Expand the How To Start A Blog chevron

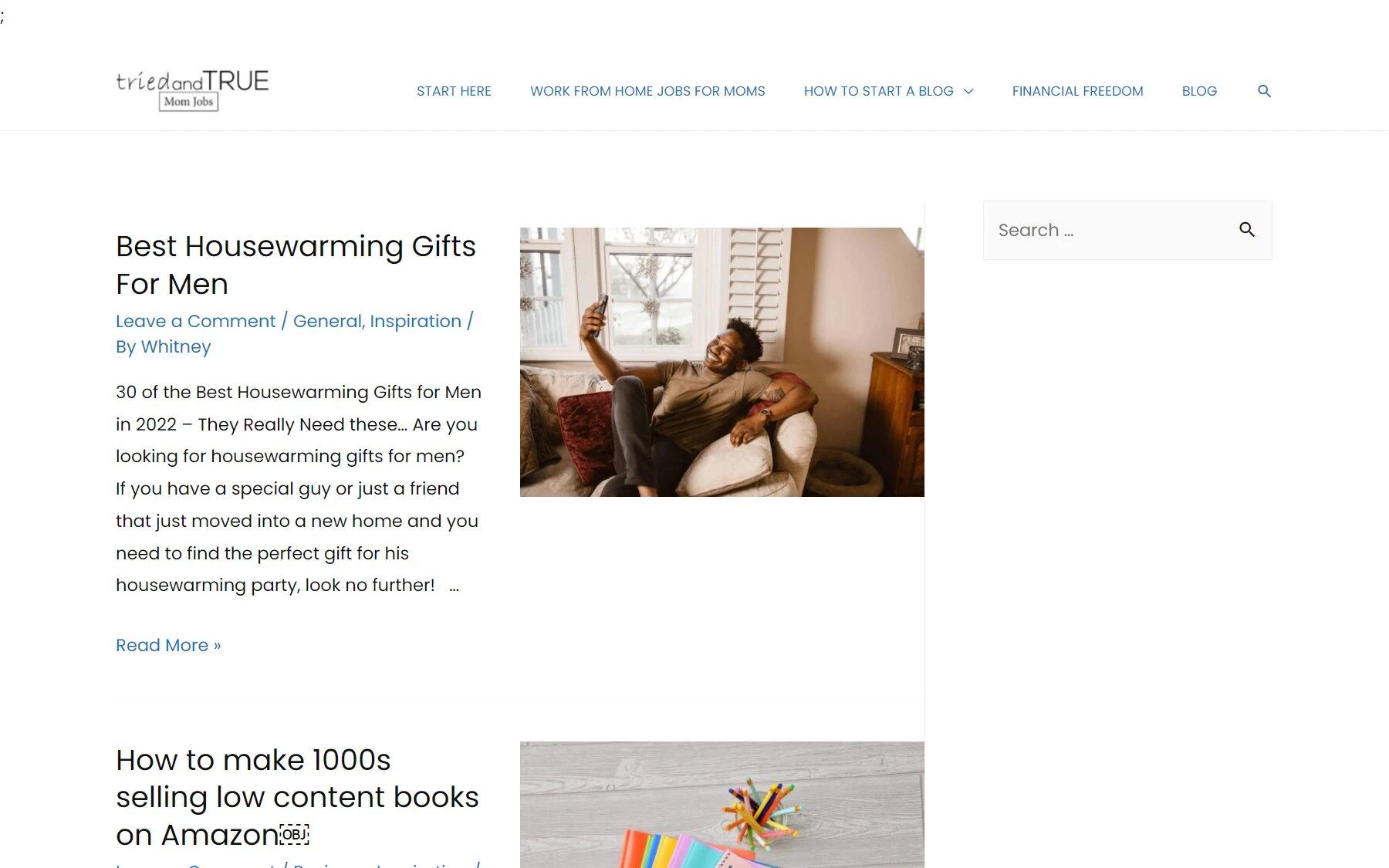click(x=968, y=91)
